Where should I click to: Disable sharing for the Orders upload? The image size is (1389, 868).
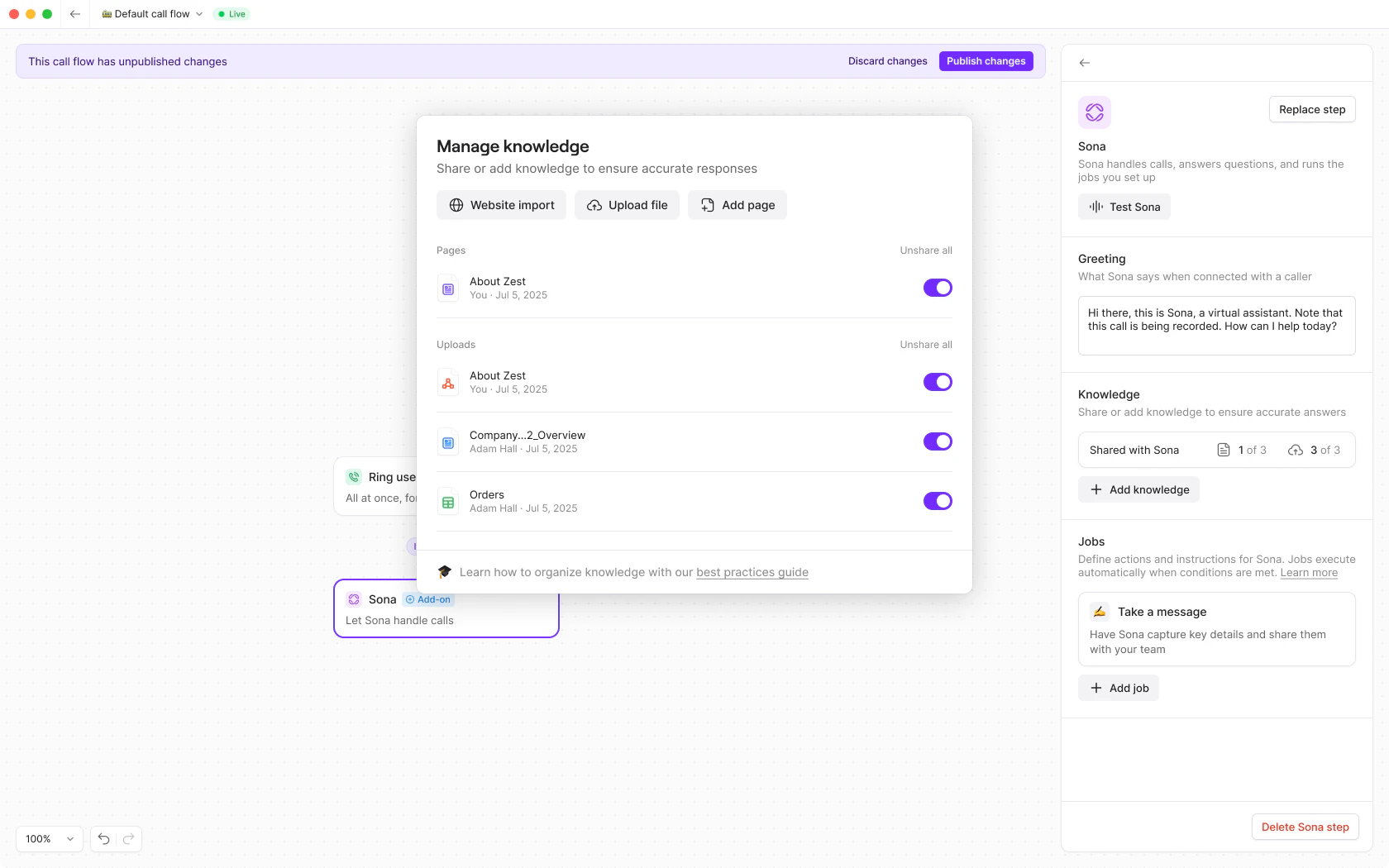tap(938, 500)
